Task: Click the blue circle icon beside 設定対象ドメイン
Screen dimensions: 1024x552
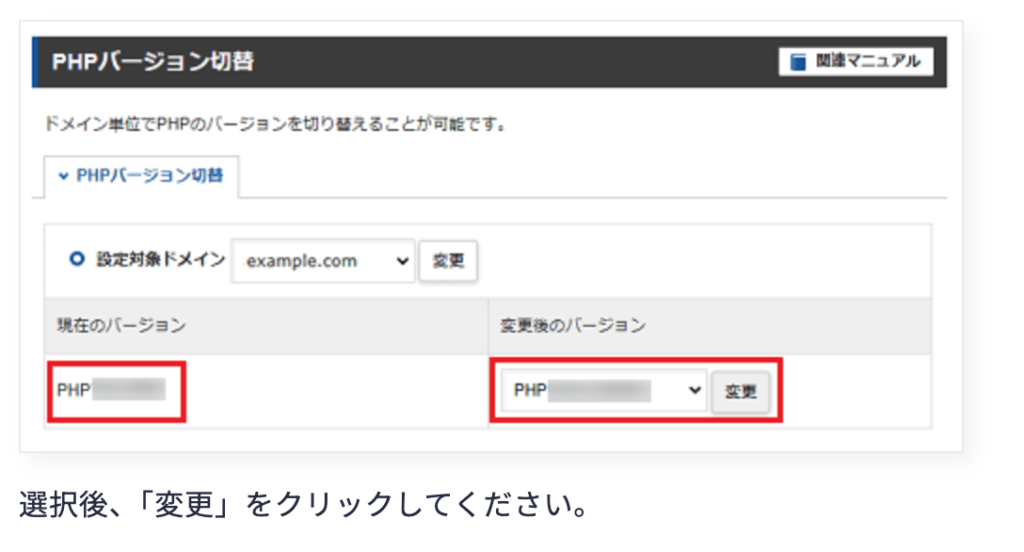Action: point(76,260)
